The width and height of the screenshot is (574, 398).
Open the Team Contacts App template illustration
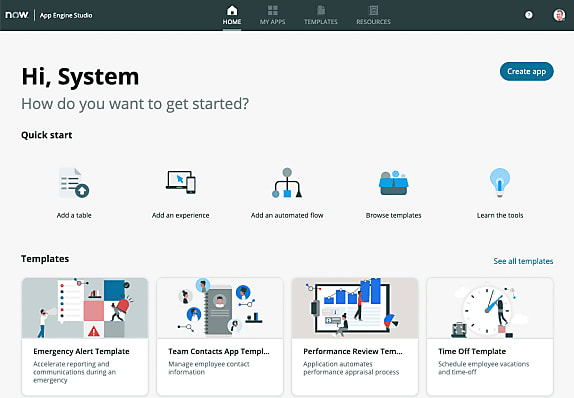[x=220, y=308]
